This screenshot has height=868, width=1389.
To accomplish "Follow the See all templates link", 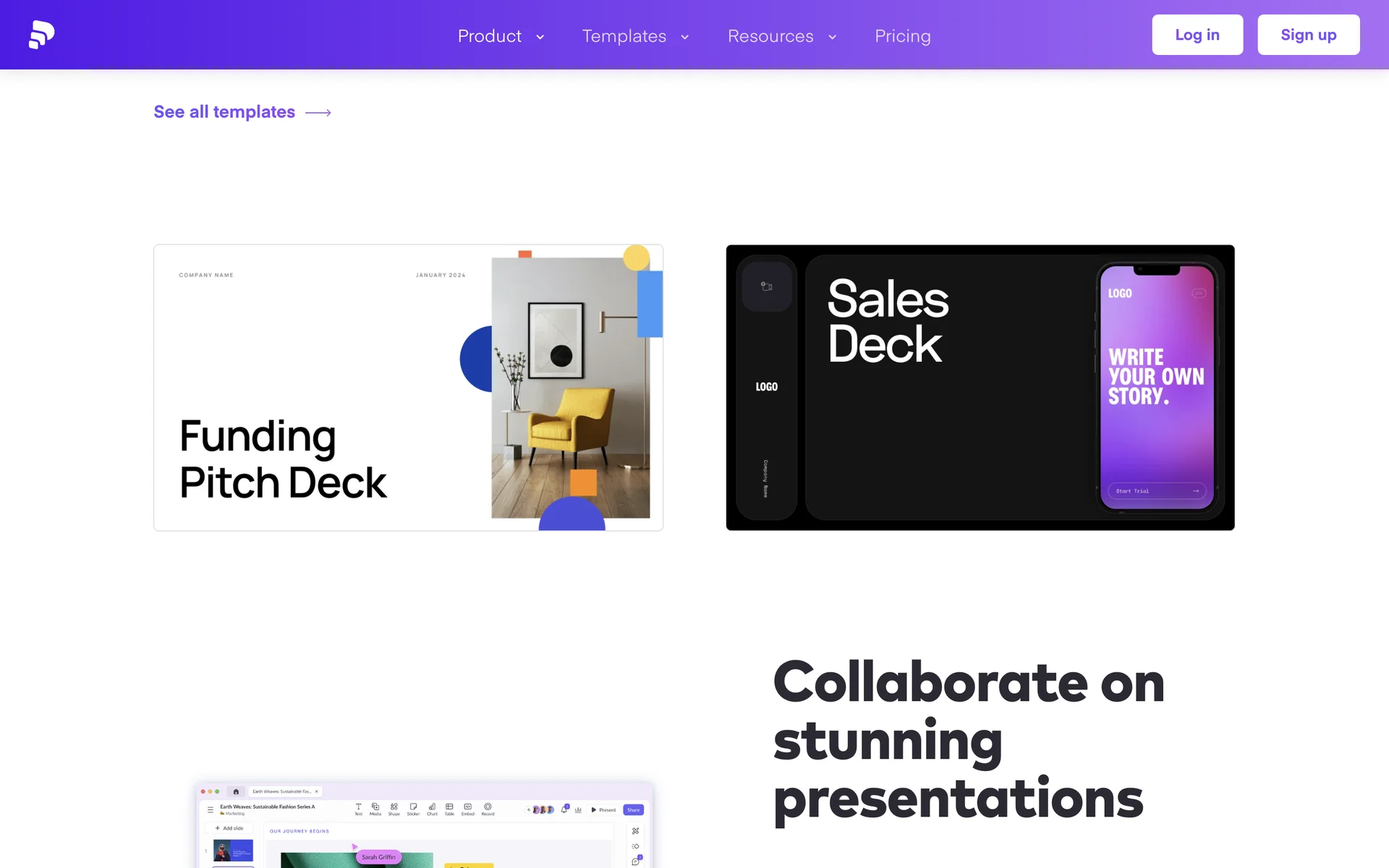I will [224, 112].
